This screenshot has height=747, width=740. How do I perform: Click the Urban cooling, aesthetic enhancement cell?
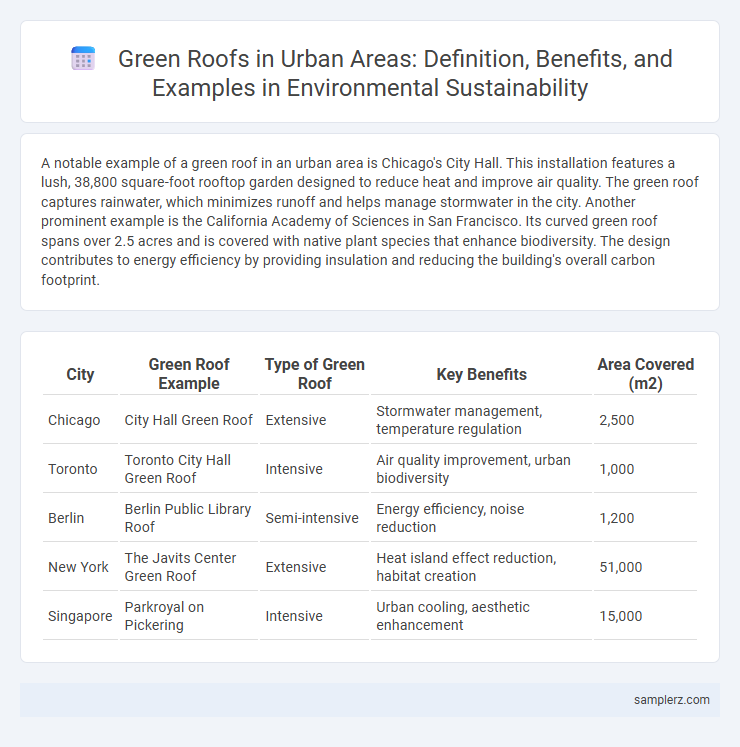481,616
